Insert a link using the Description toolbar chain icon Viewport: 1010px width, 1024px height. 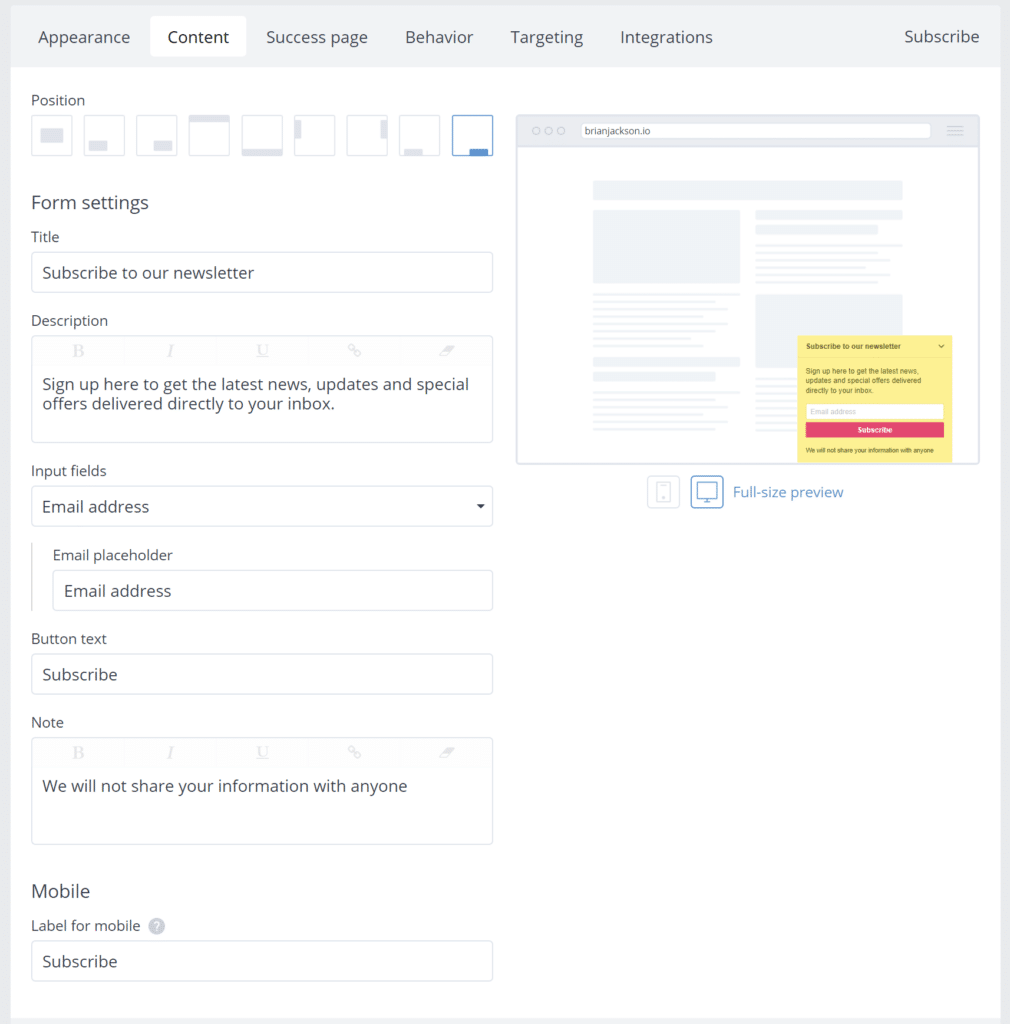pos(354,351)
